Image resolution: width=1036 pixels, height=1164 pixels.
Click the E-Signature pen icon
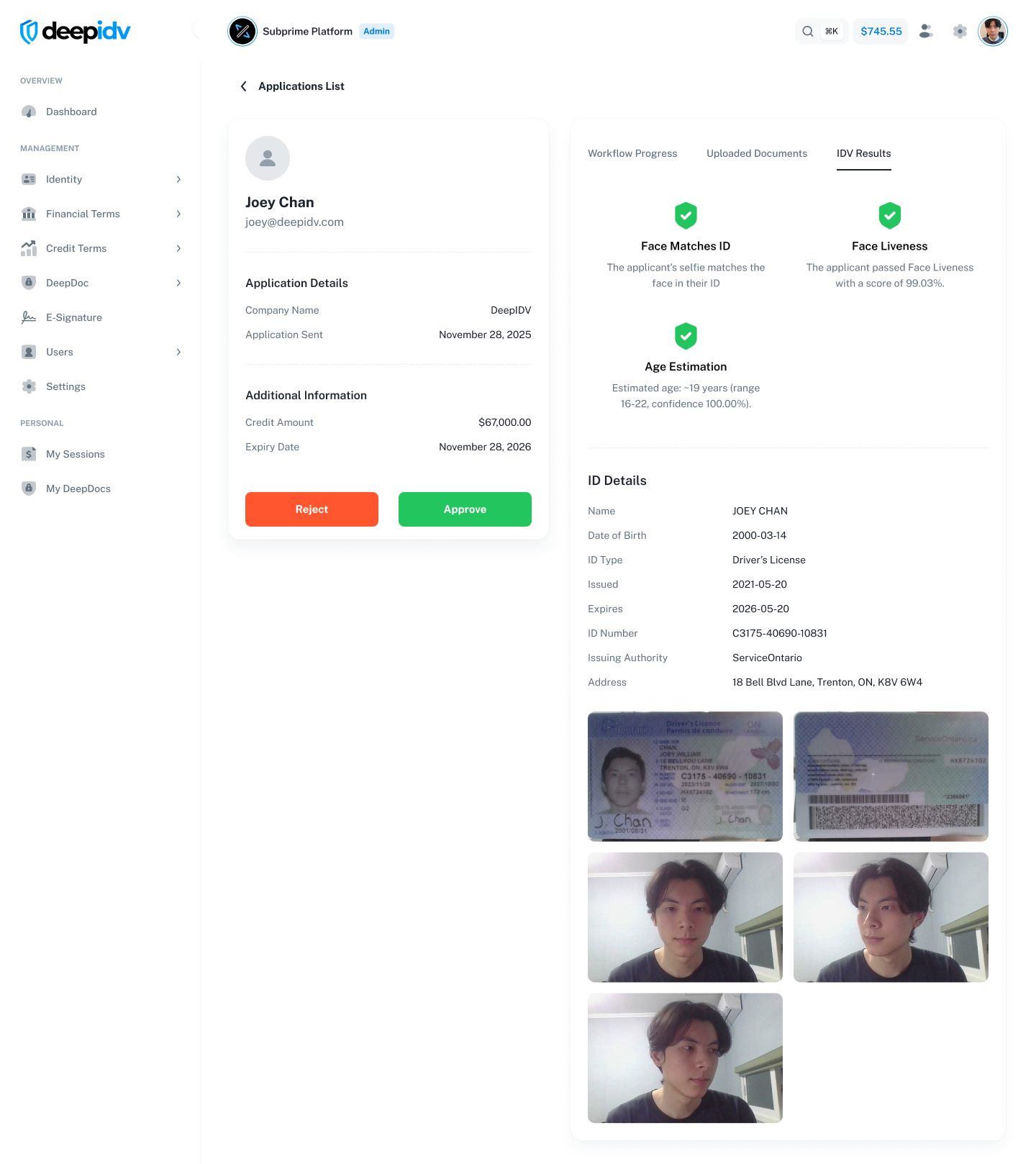point(29,317)
